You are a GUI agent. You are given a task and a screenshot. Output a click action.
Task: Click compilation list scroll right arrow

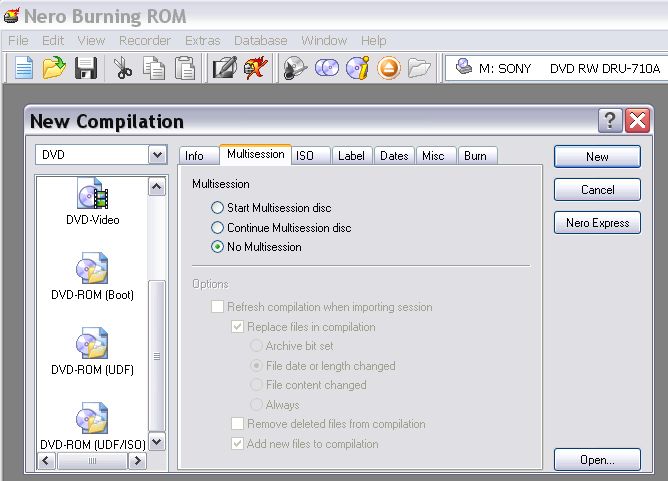pos(138,461)
